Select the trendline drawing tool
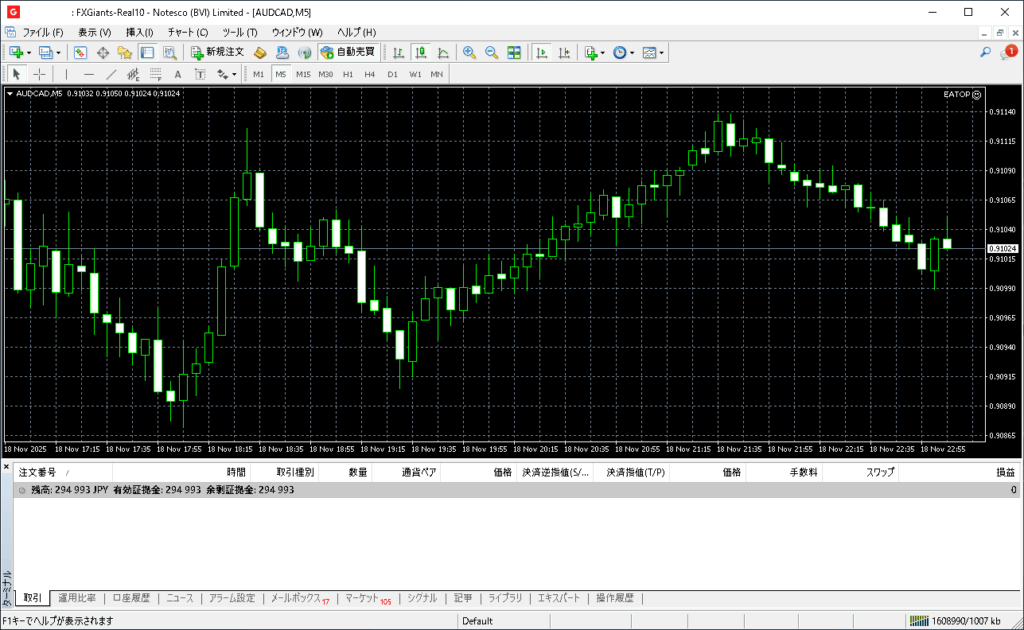Screen dimensions: 1024x630 (x=111, y=74)
